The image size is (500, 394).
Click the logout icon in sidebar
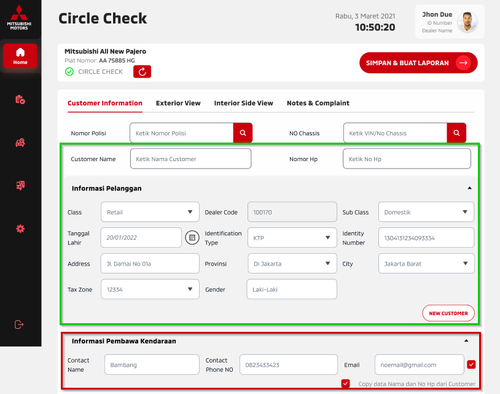coord(19,324)
